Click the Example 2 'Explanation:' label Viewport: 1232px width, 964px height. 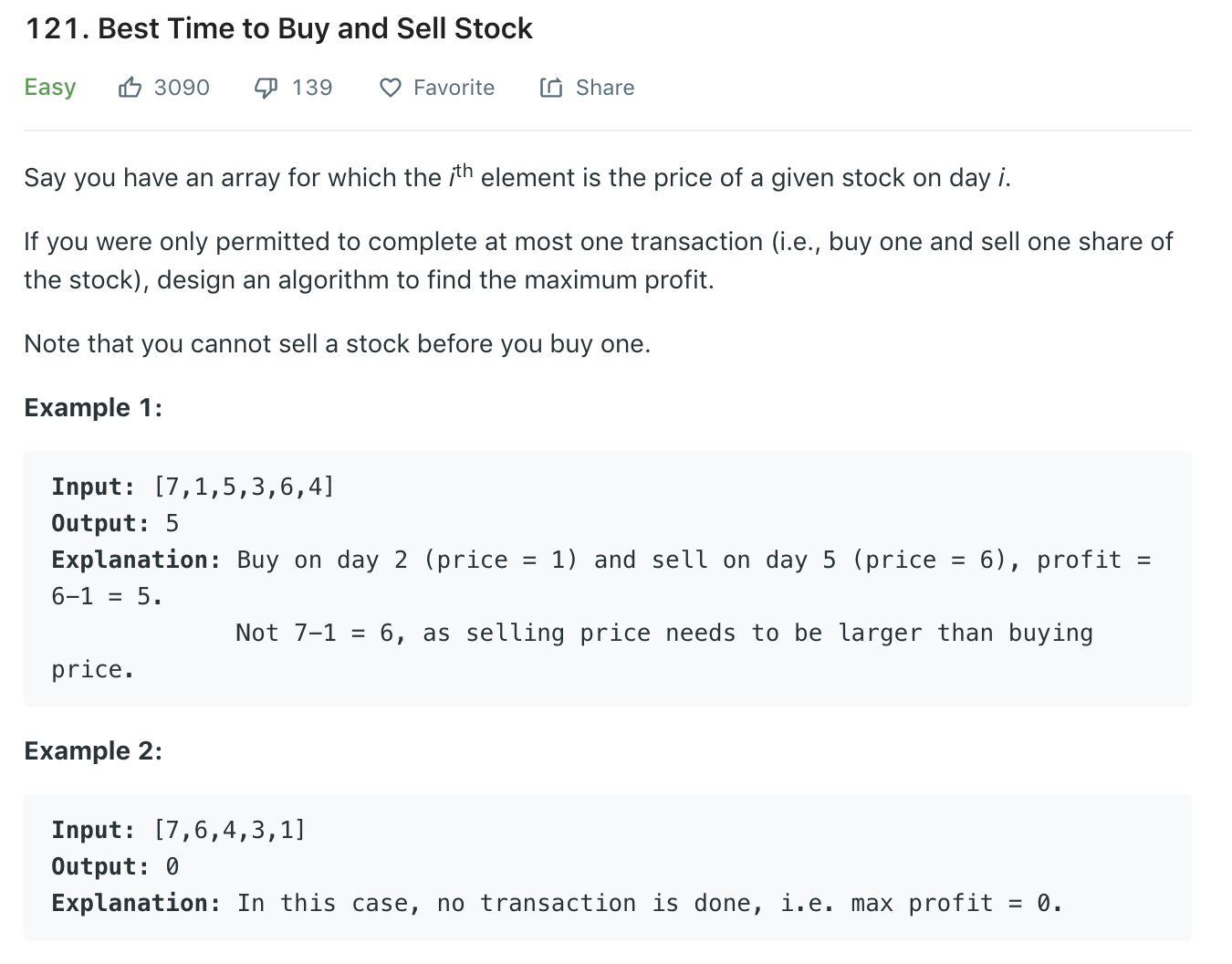click(136, 903)
